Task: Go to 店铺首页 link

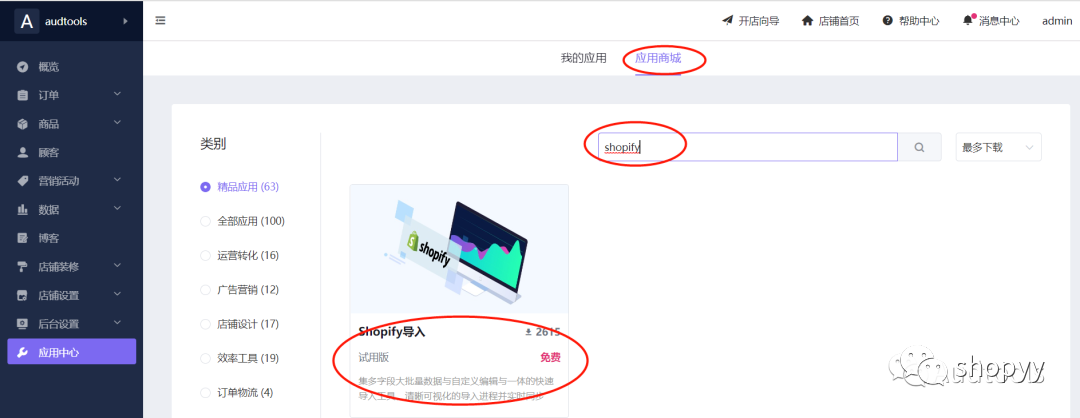Action: tap(831, 21)
